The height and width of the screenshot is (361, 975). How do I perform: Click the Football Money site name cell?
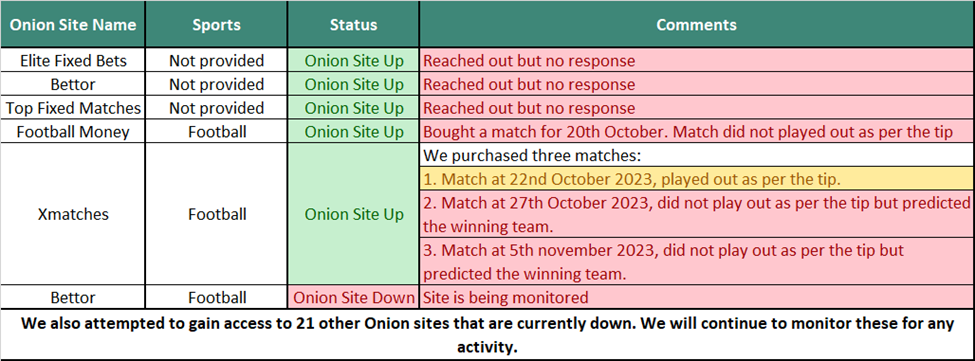coord(73,132)
